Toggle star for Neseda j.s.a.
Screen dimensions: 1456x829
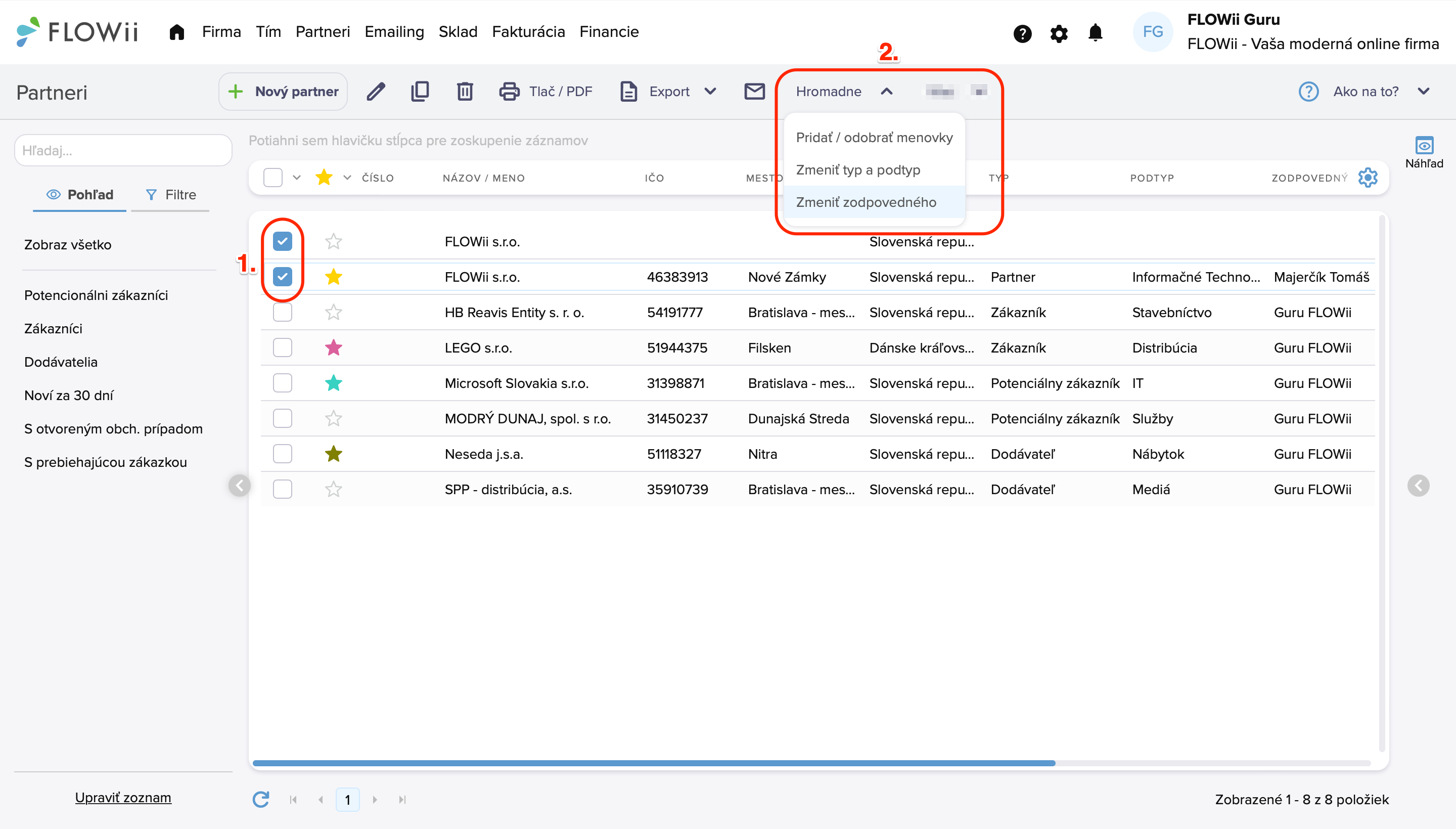(334, 454)
